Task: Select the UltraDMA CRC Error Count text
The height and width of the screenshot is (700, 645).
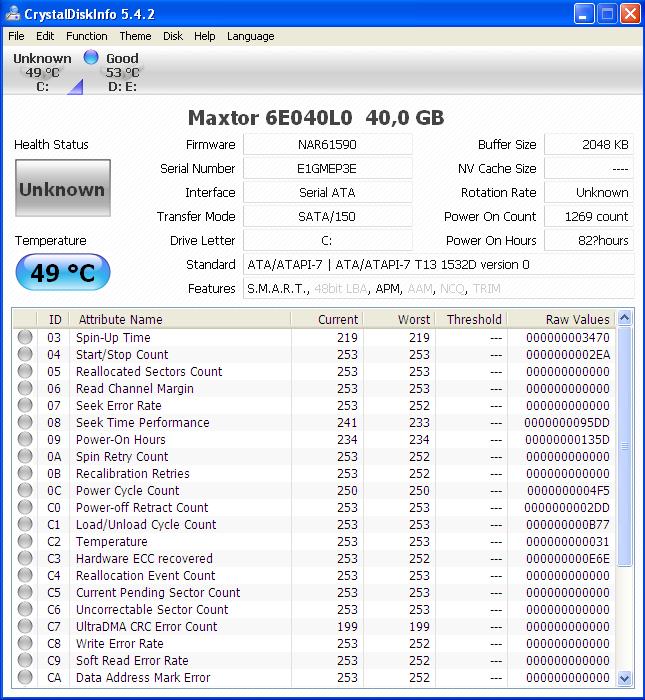Action: pos(146,626)
